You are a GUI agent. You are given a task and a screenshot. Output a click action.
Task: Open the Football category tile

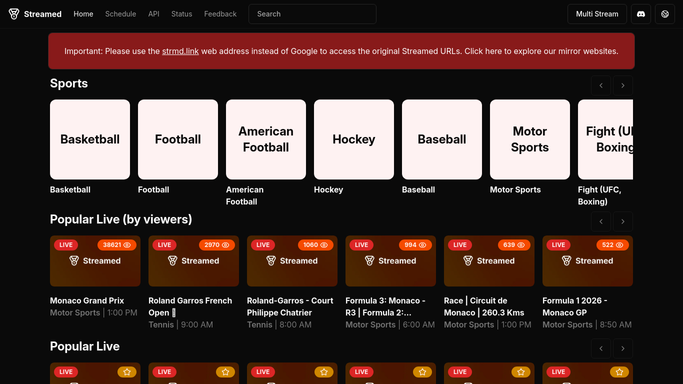coord(178,139)
